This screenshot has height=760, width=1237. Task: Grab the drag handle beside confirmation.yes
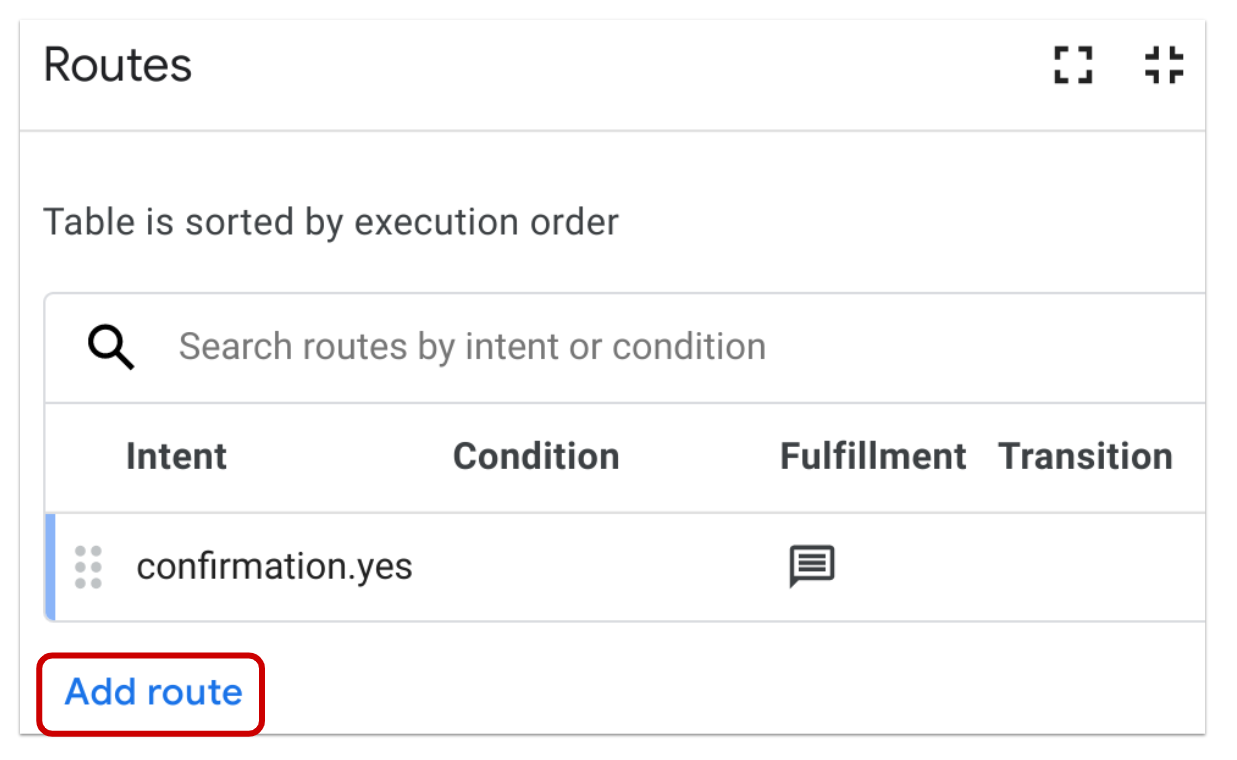[88, 566]
